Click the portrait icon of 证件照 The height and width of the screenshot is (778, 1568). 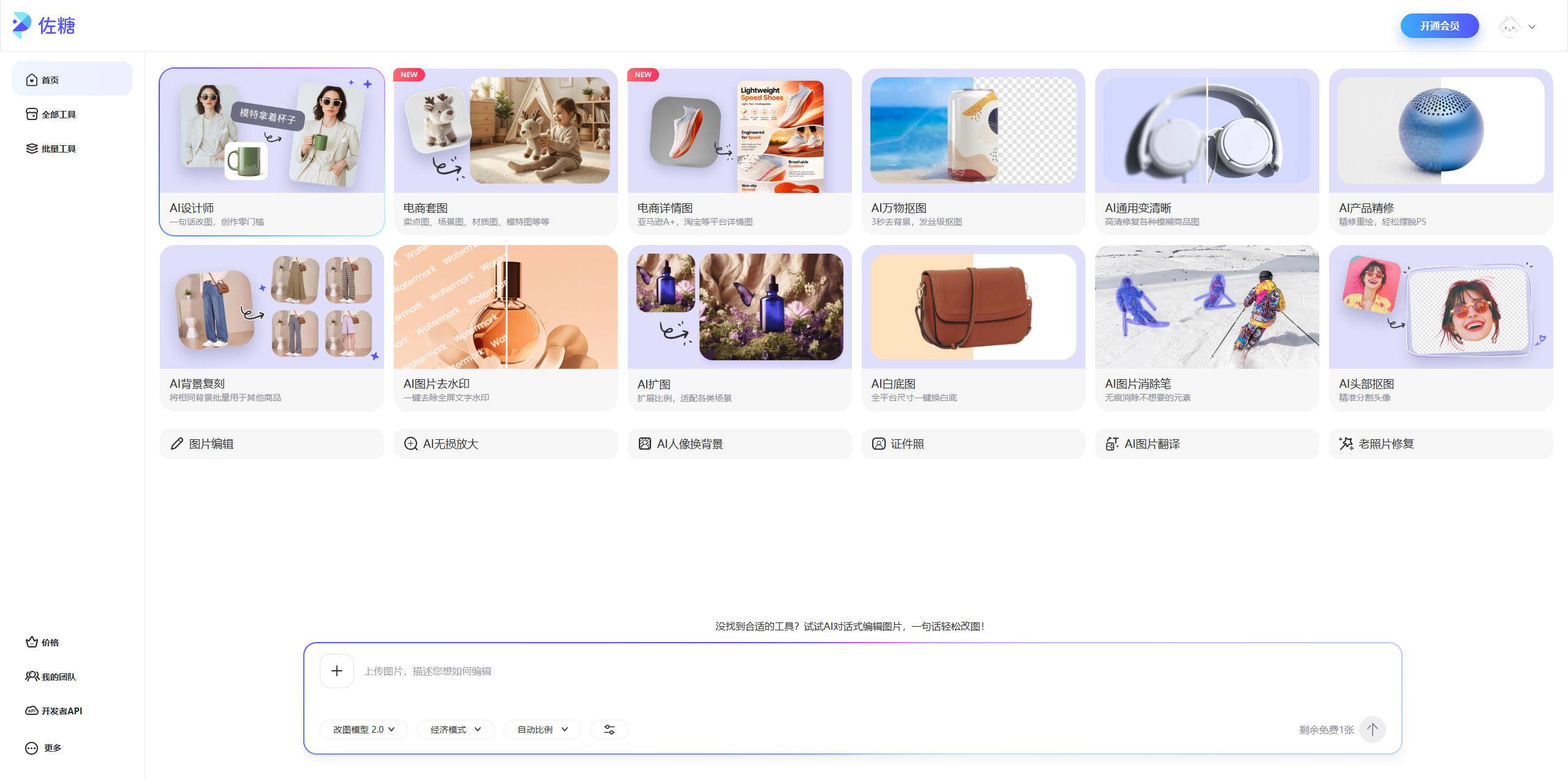[879, 444]
